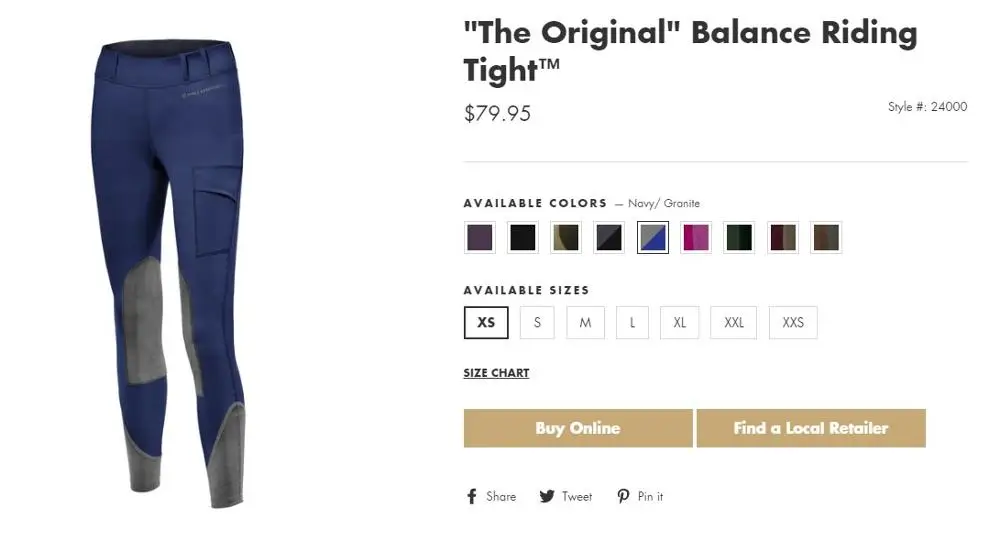This screenshot has height=541, width=1000.
Task: Select the Navy/Granite color swatch
Action: click(653, 238)
